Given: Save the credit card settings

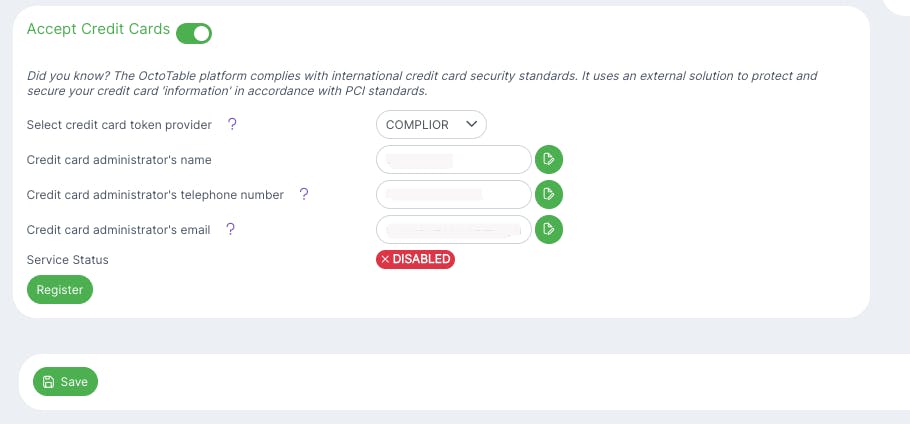Looking at the screenshot, I should click(66, 382).
